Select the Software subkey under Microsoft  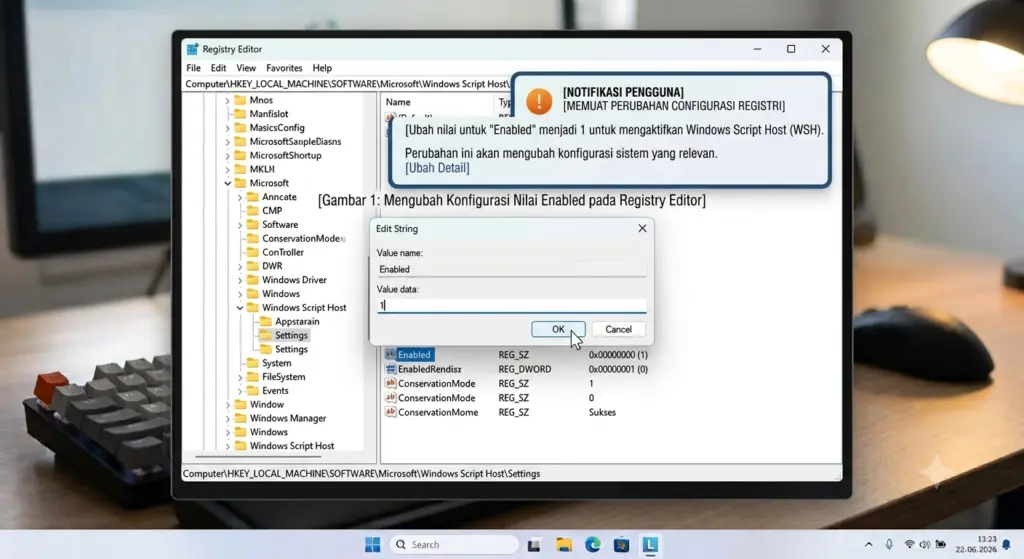(280, 225)
